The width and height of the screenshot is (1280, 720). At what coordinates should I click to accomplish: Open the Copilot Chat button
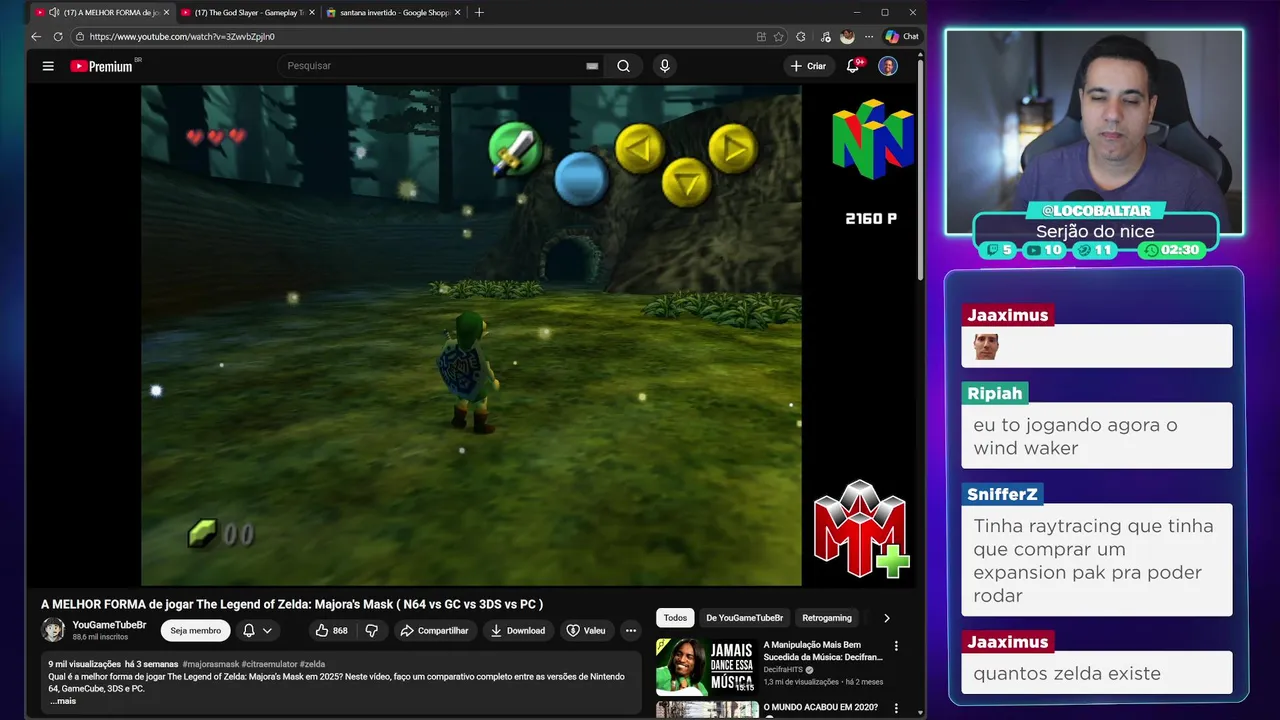902,37
